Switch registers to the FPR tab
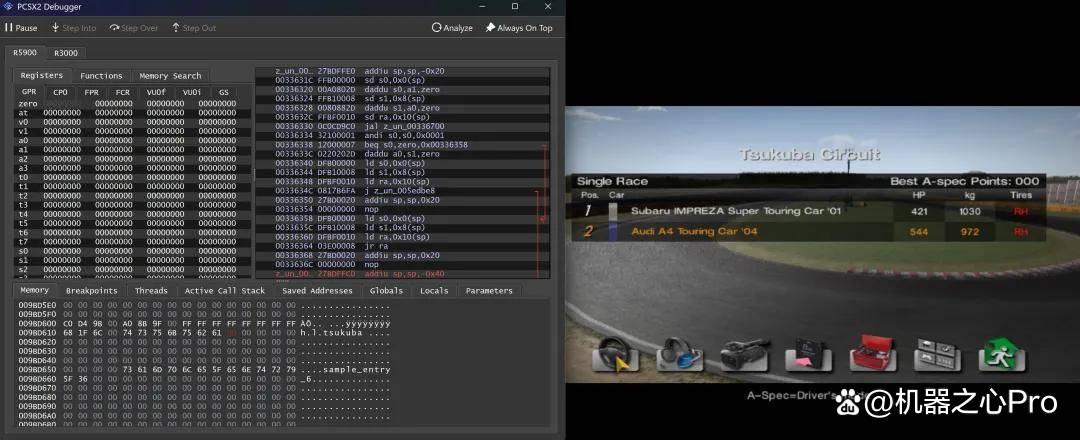 92,92
